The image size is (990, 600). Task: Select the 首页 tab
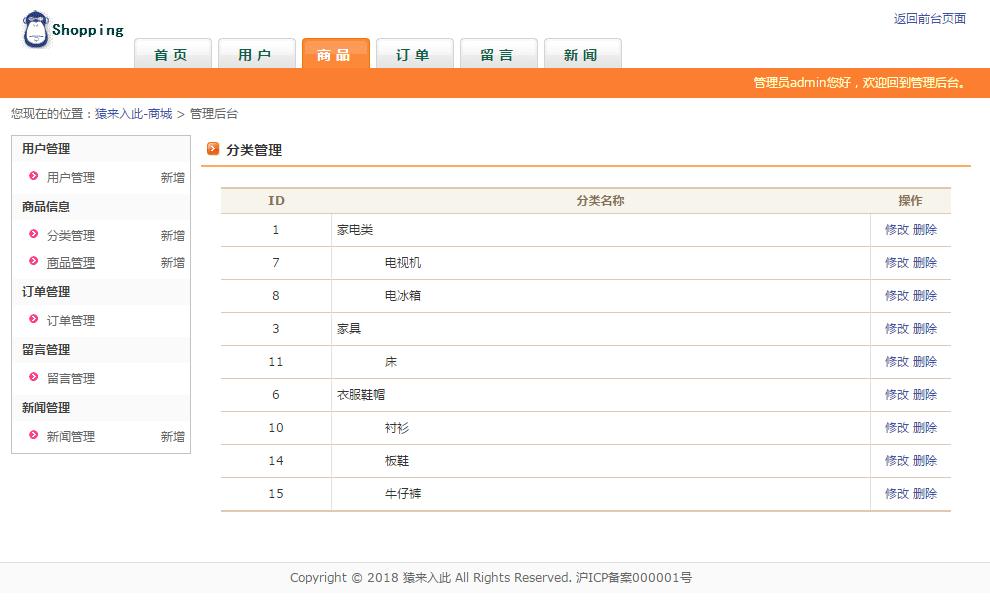click(x=172, y=56)
